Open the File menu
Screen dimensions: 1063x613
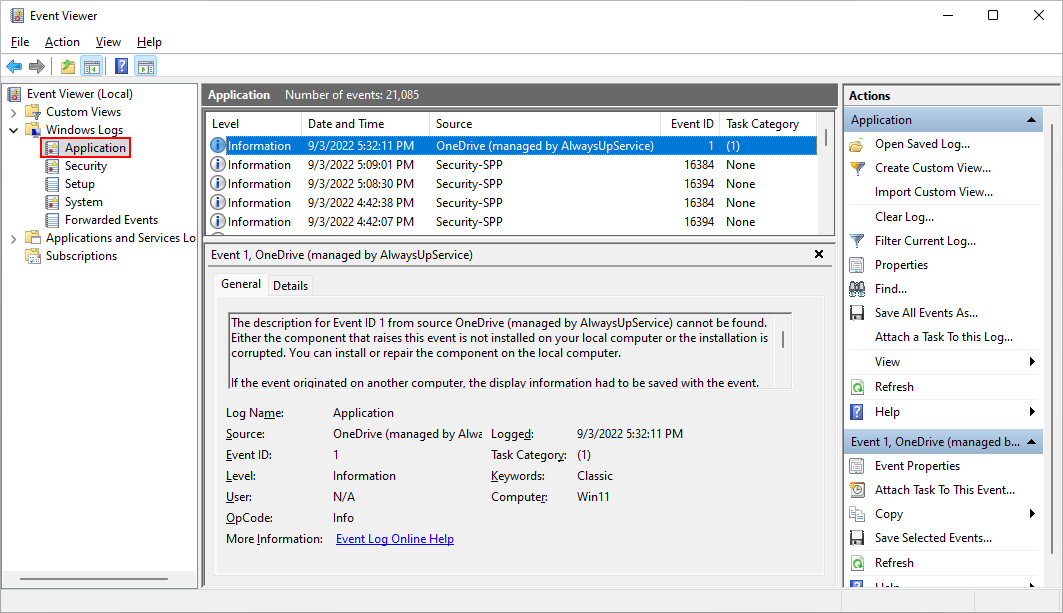(20, 42)
